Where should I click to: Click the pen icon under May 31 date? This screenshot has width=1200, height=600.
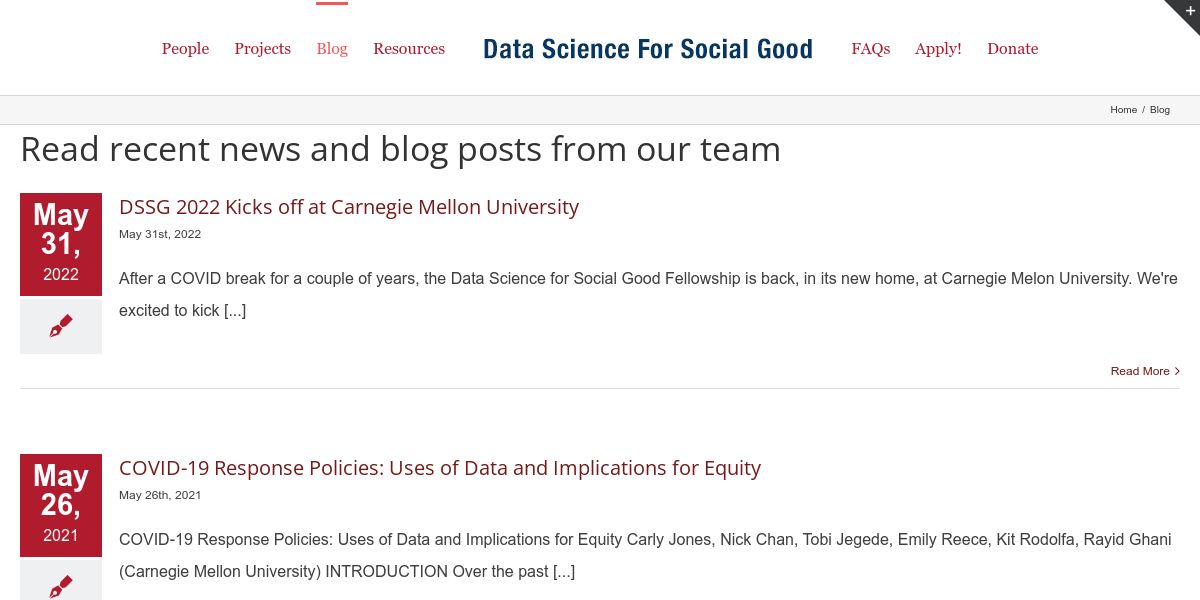(61, 326)
